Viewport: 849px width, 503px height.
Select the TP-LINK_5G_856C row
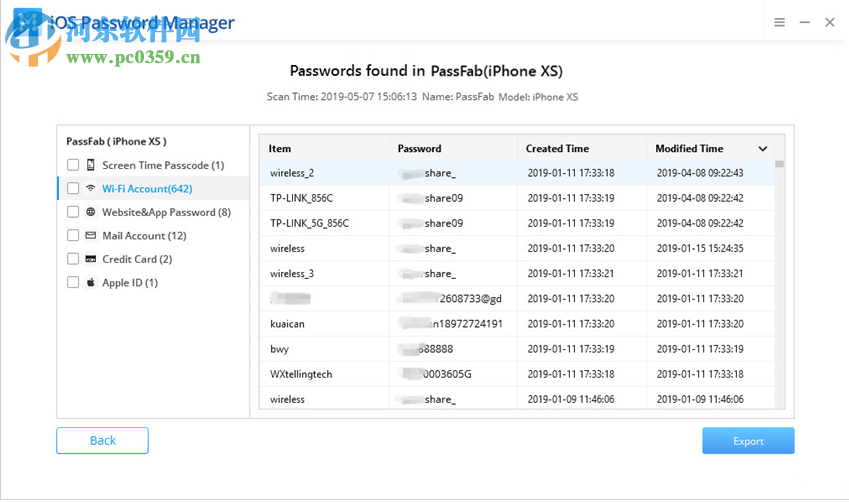[517, 223]
